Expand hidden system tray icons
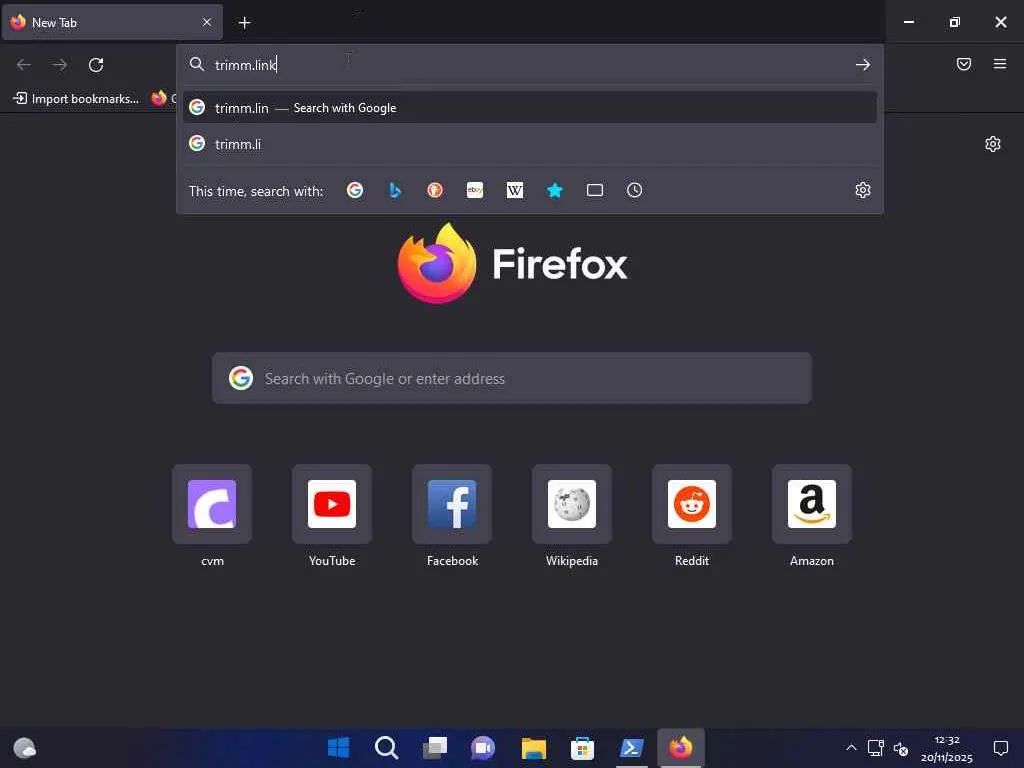Screen dimensions: 1024x768 point(851,748)
